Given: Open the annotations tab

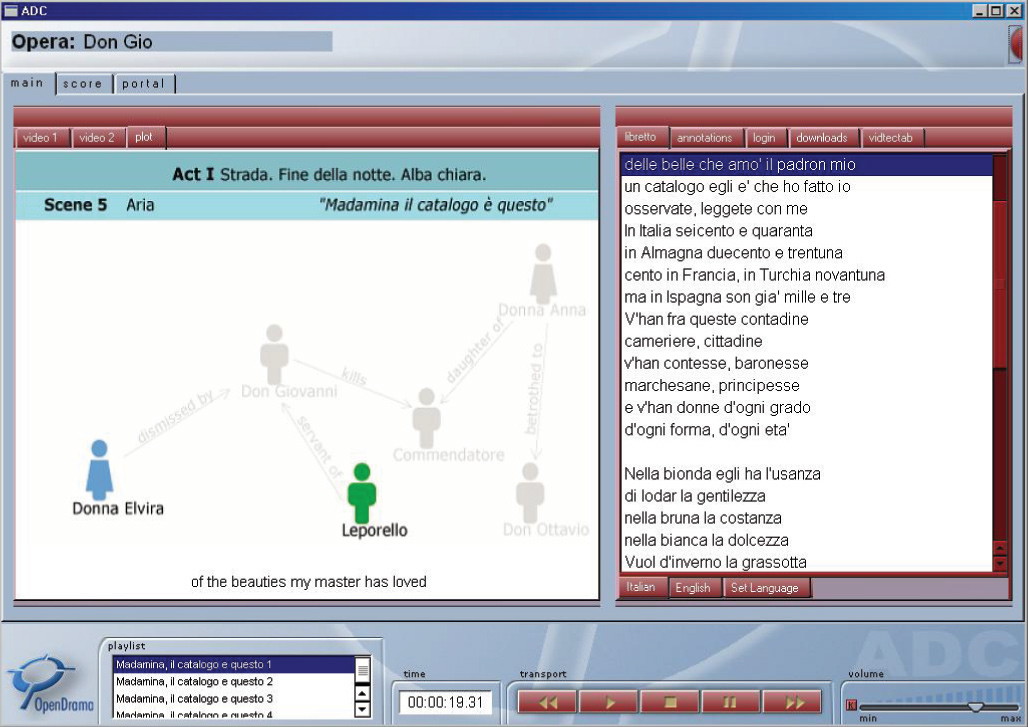Looking at the screenshot, I should point(704,138).
